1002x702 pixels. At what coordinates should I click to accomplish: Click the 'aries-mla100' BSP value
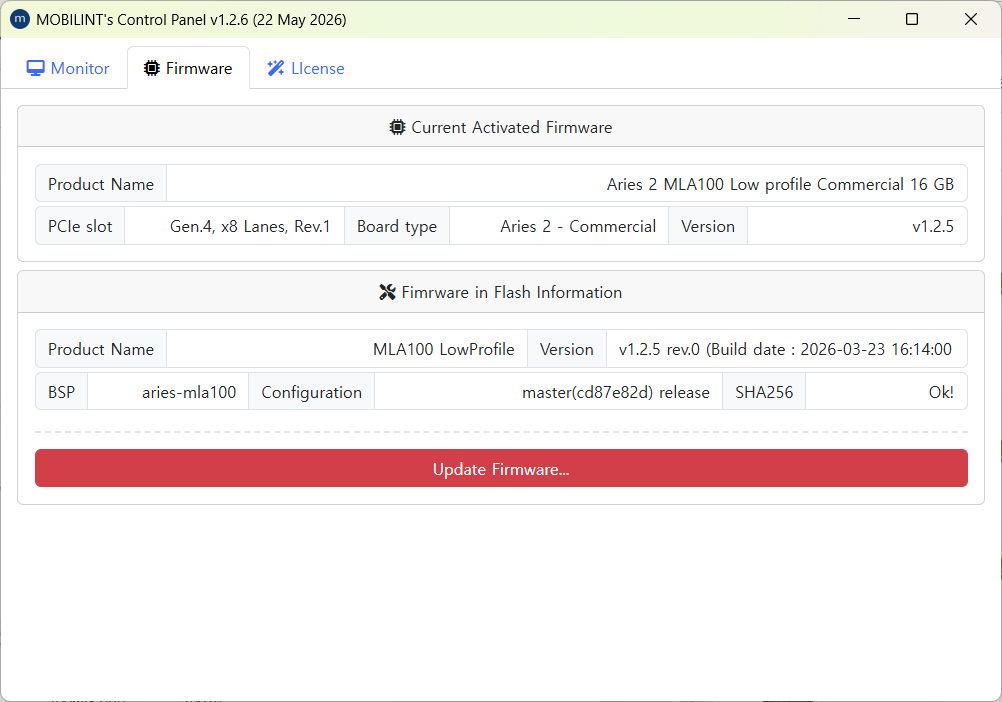tap(189, 392)
